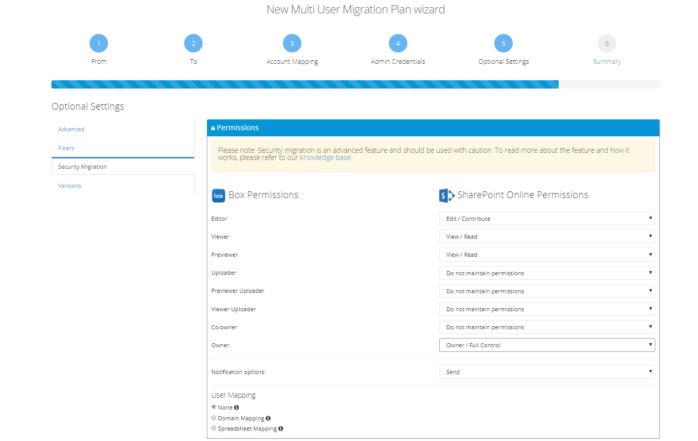The height and width of the screenshot is (441, 698).
Task: Click the 'User Mapping' label
Action: [x=233, y=395]
